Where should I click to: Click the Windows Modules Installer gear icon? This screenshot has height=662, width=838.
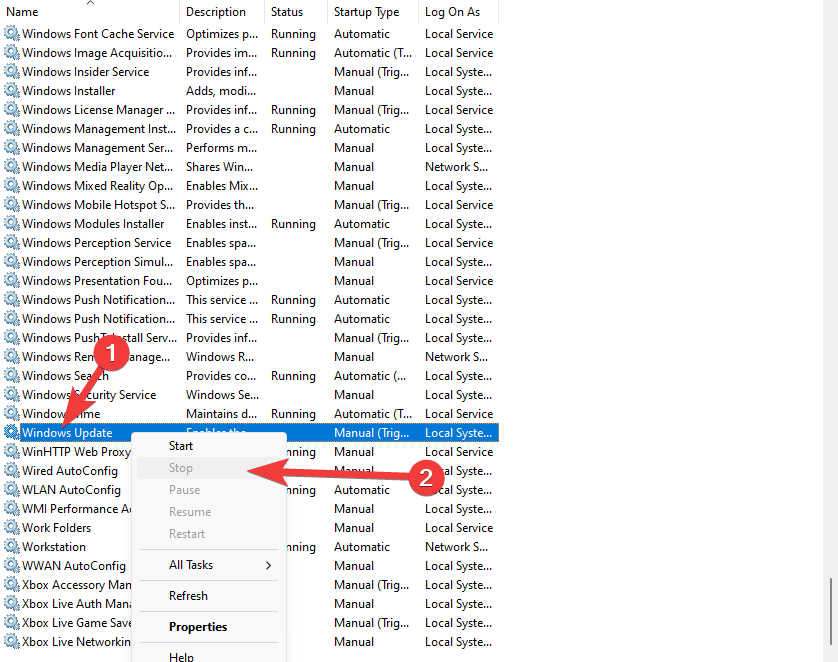point(12,224)
